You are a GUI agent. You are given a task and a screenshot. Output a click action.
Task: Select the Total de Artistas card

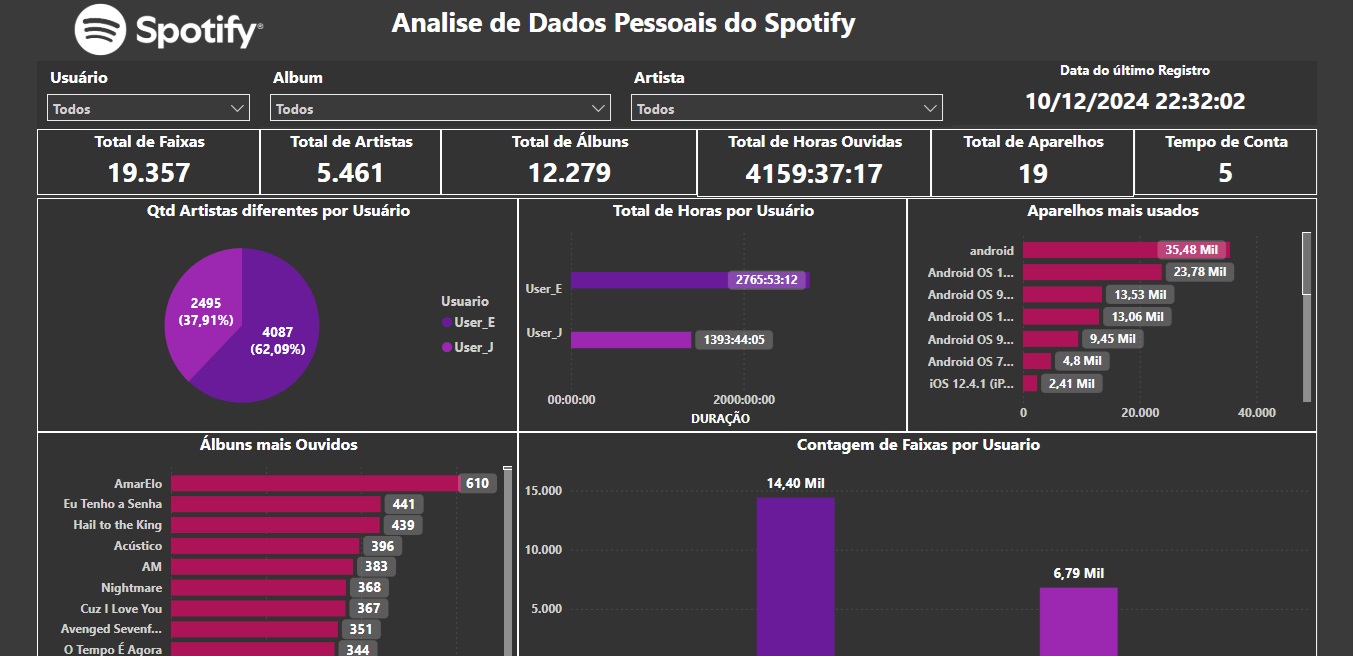pyautogui.click(x=351, y=162)
